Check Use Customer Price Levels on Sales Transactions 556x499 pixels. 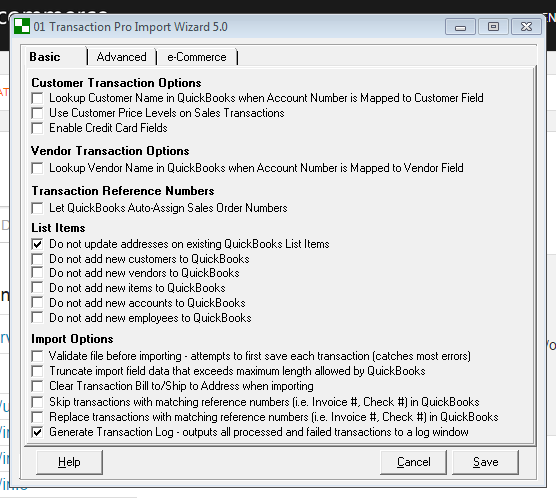click(37, 113)
